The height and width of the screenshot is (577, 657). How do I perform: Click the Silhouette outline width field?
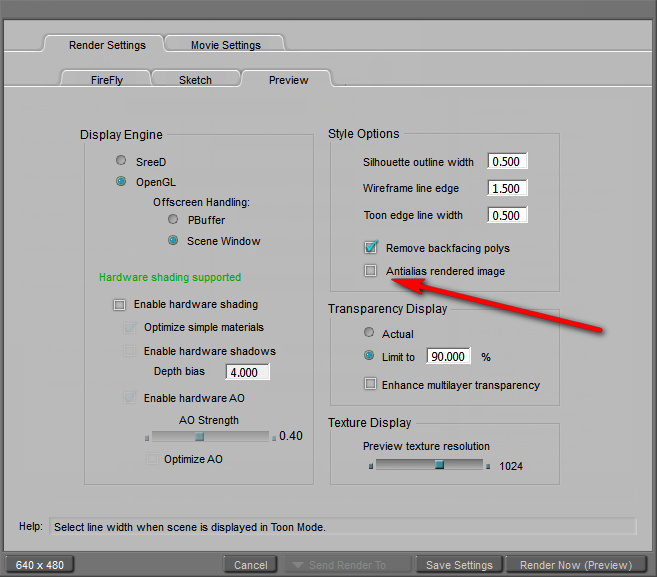click(507, 162)
